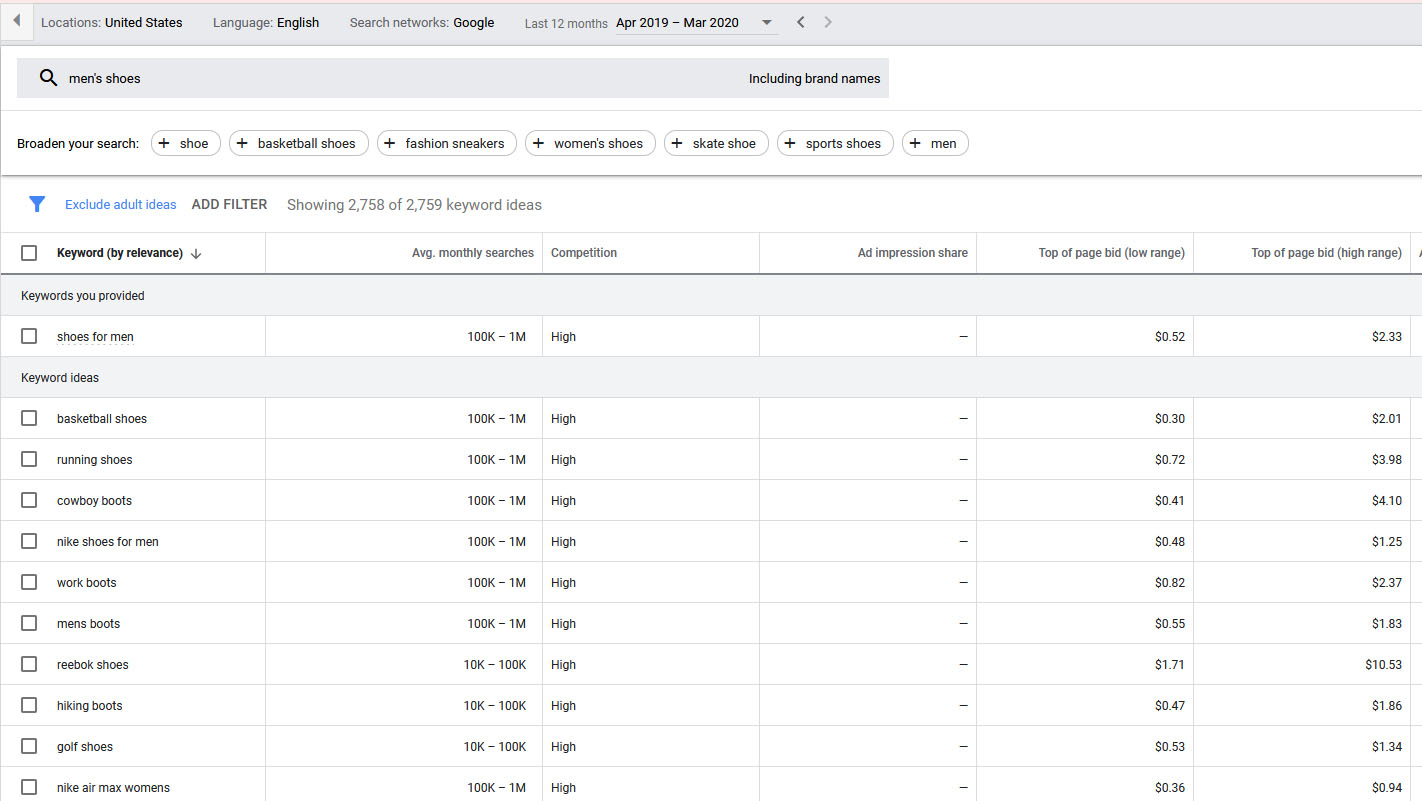The width and height of the screenshot is (1422, 801).
Task: Add 'skate shoe' to broaden search
Action: coord(716,143)
